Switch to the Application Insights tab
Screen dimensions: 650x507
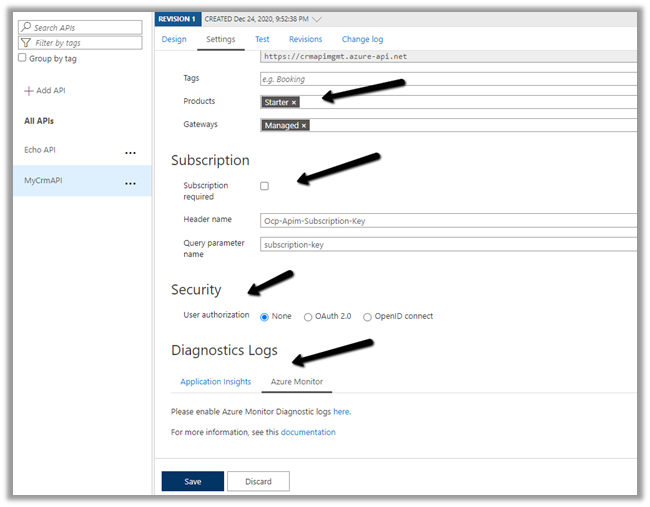[215, 382]
